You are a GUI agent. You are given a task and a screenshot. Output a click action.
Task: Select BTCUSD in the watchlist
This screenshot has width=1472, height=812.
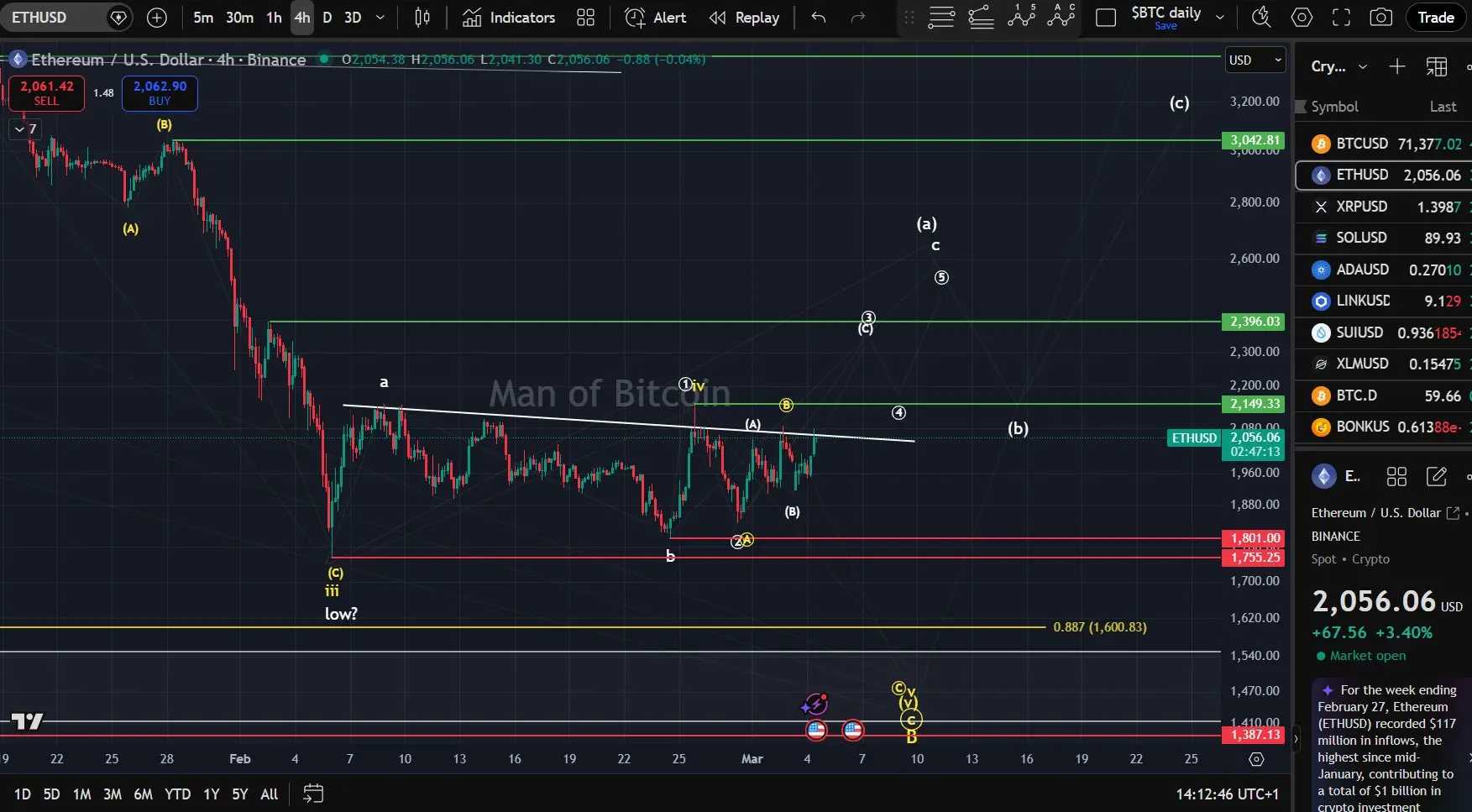1384,144
